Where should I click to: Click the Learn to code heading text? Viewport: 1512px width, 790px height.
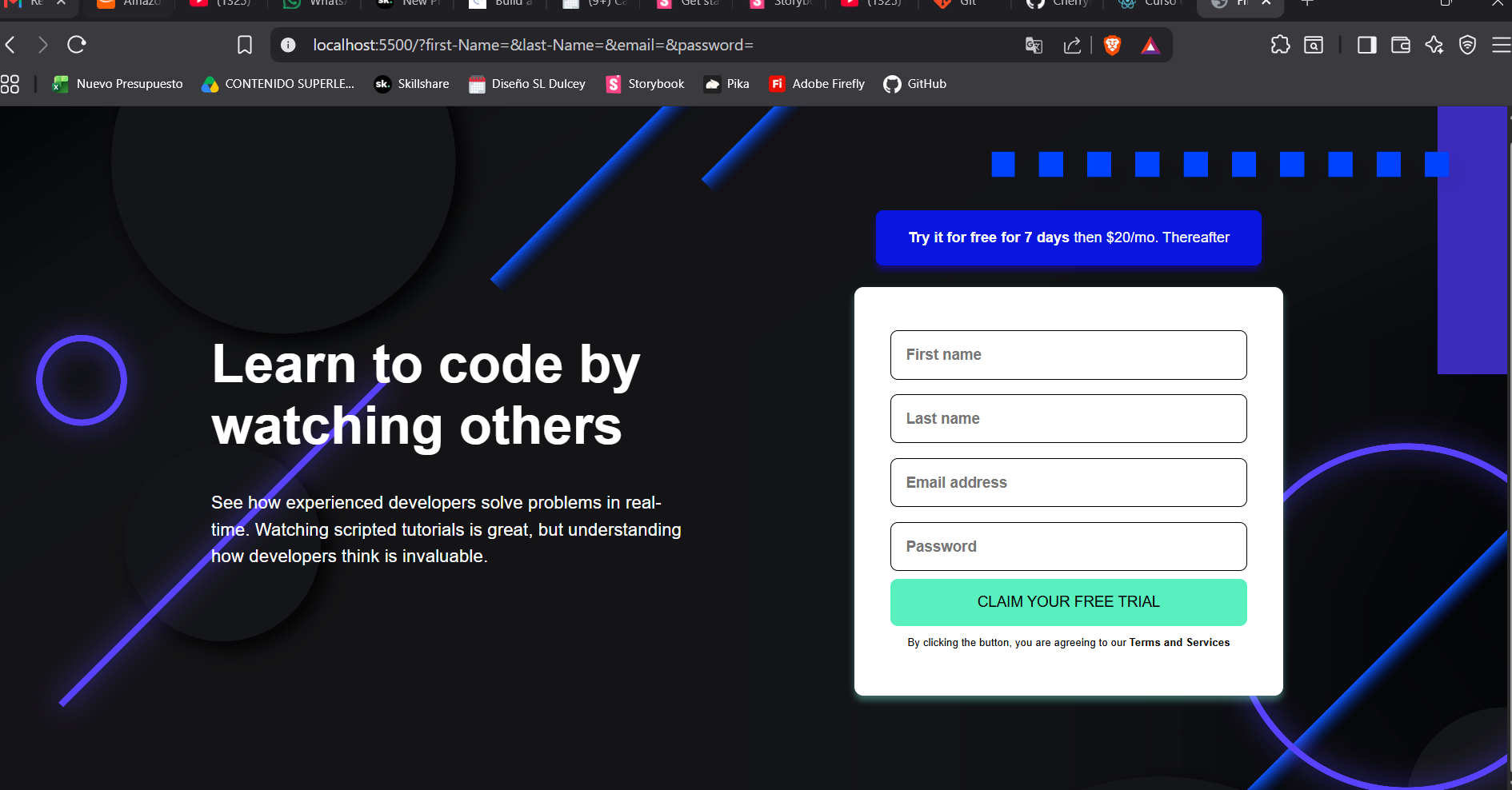point(426,395)
